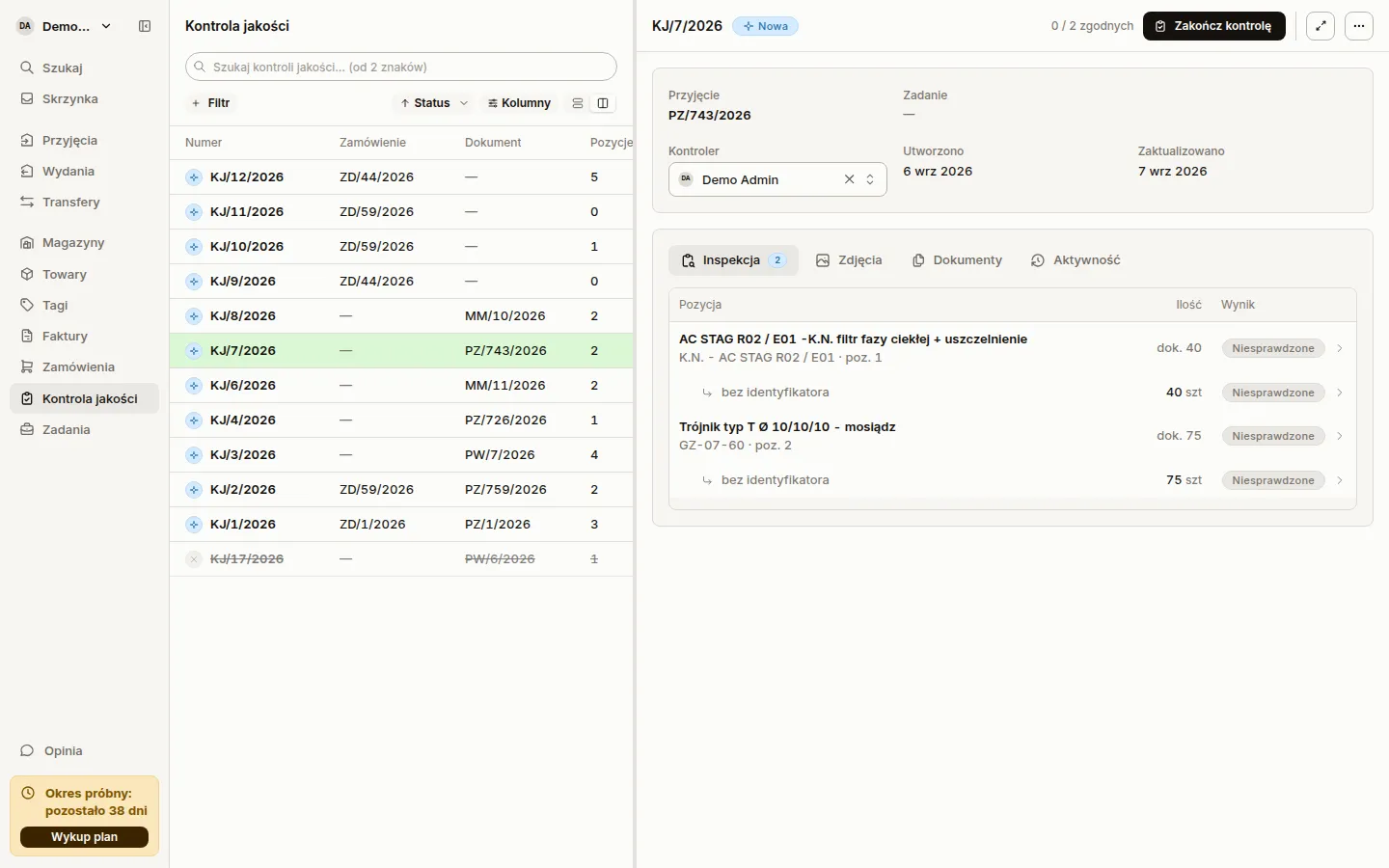The width and height of the screenshot is (1389, 868).
Task: Open Towary section
Action: click(x=84, y=274)
